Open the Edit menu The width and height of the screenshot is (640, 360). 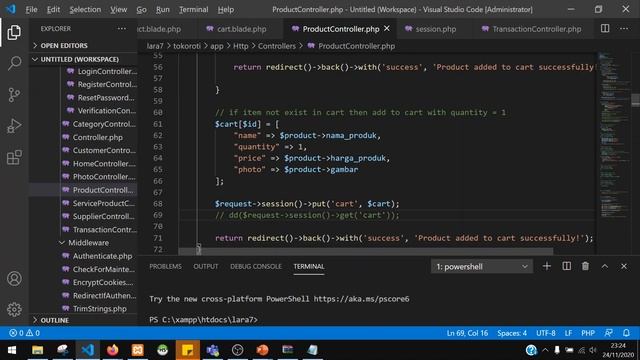click(x=53, y=9)
